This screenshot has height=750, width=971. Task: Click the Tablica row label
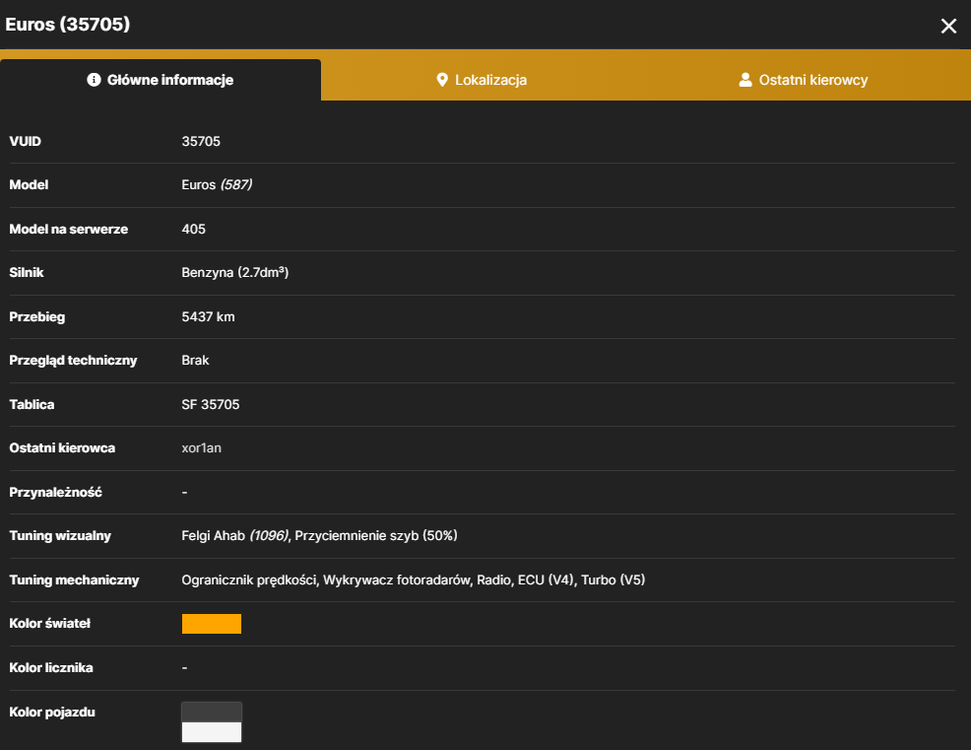[32, 404]
